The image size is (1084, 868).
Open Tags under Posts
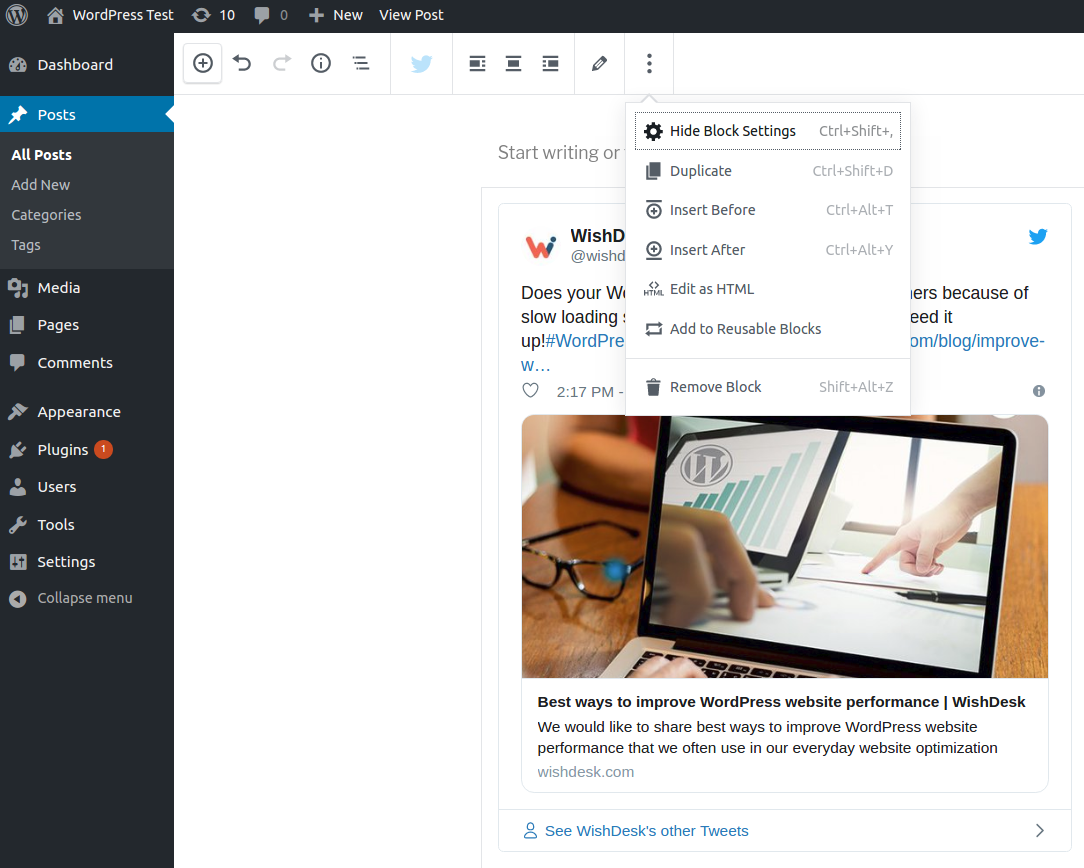(x=26, y=245)
